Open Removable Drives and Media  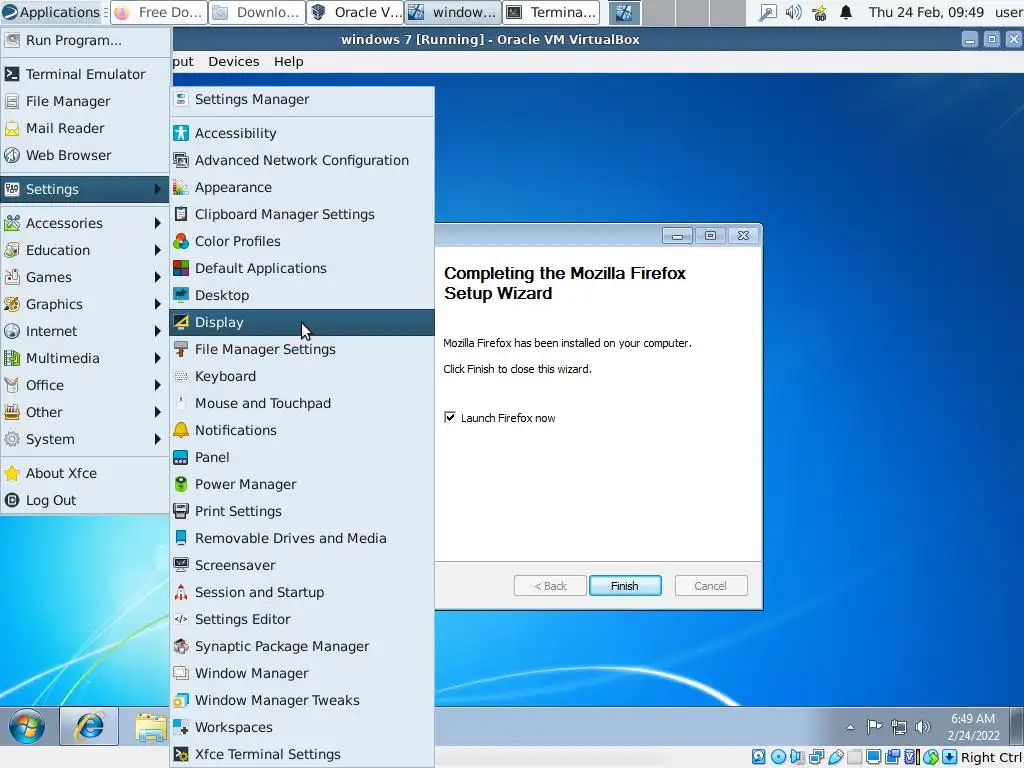302,538
